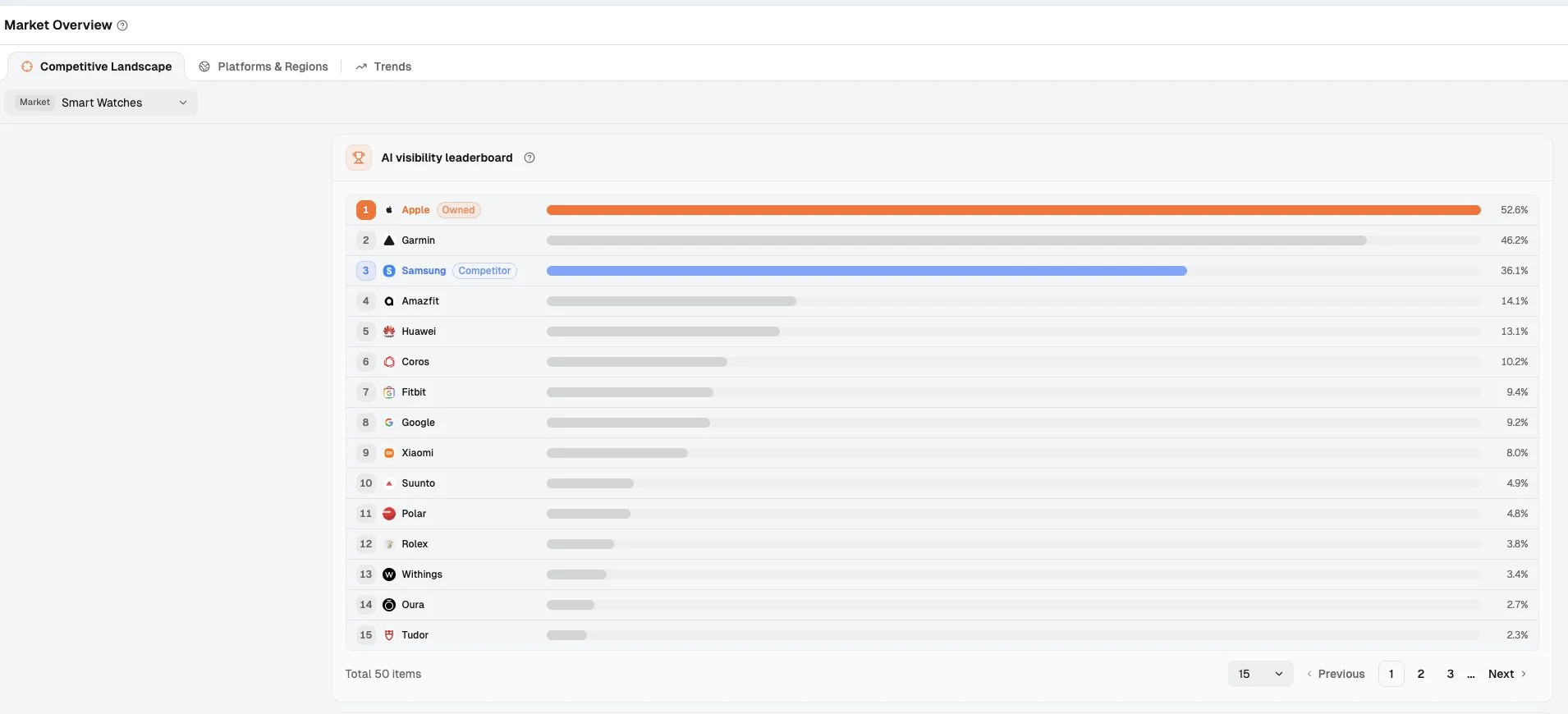Go to the Previous page
This screenshot has width=1568, height=714.
(x=1336, y=674)
